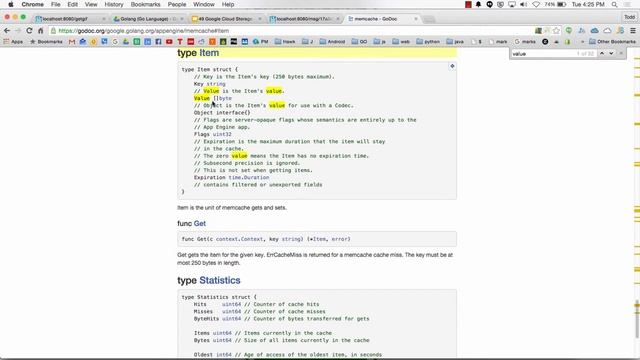Click the page vertical scrollbar thumb
This screenshot has height=360, width=640.
pyautogui.click(x=637, y=319)
